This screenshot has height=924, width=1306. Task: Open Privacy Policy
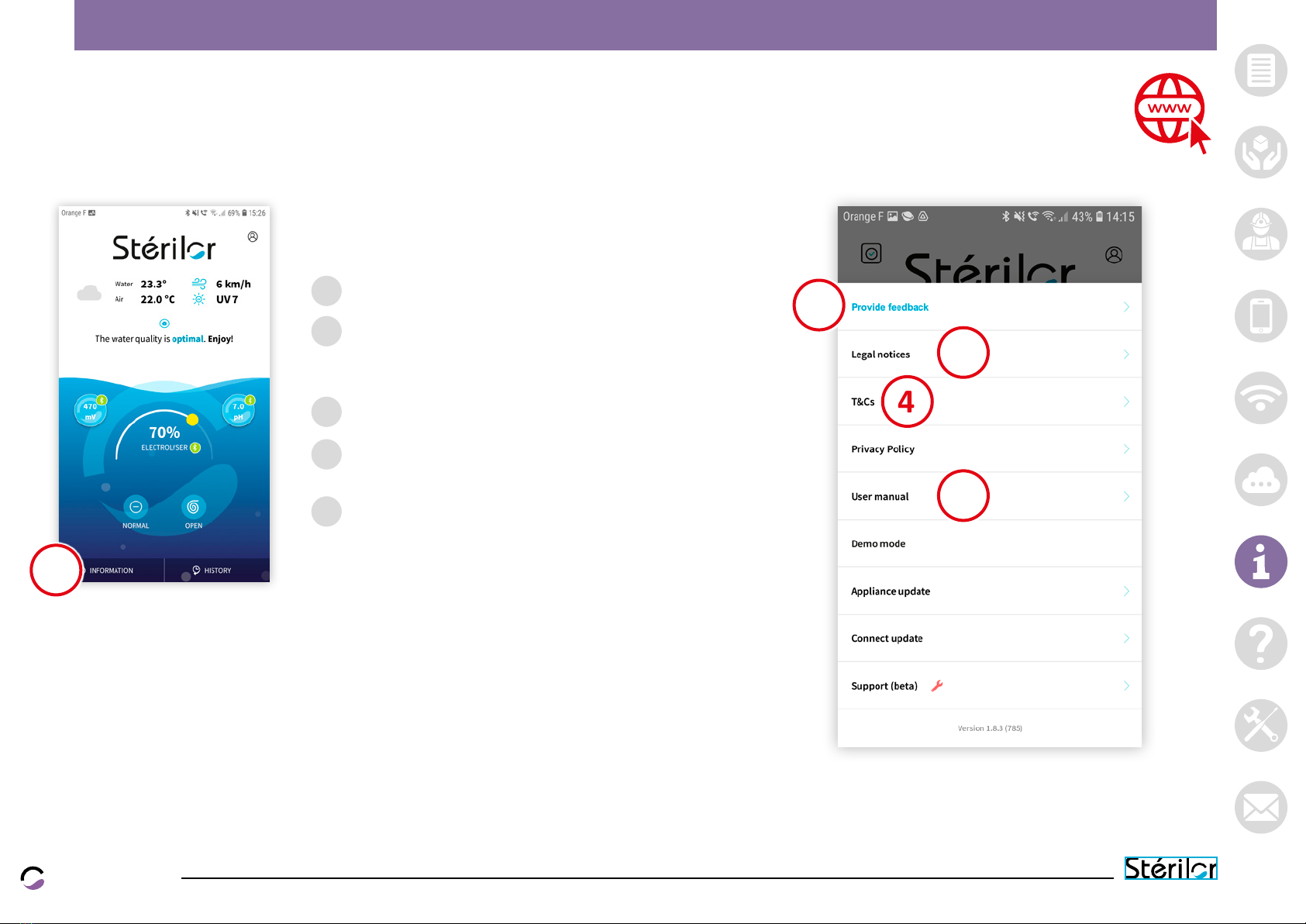[x=990, y=449]
